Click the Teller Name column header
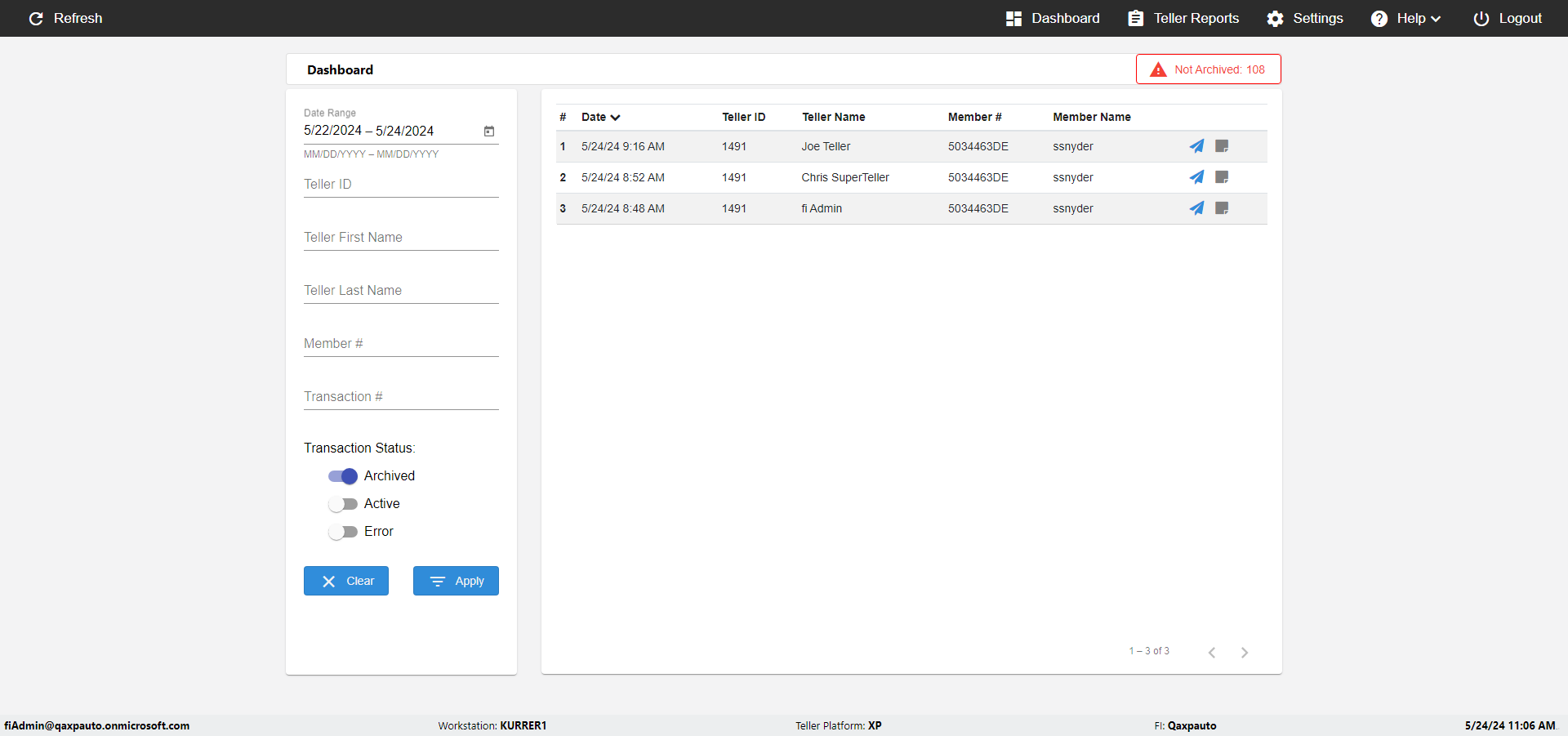The width and height of the screenshot is (1568, 736). (833, 117)
